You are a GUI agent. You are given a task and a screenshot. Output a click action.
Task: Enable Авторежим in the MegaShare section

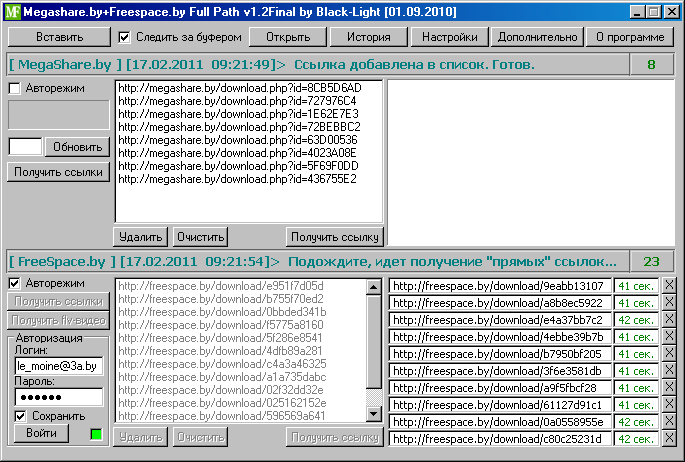[x=15, y=88]
